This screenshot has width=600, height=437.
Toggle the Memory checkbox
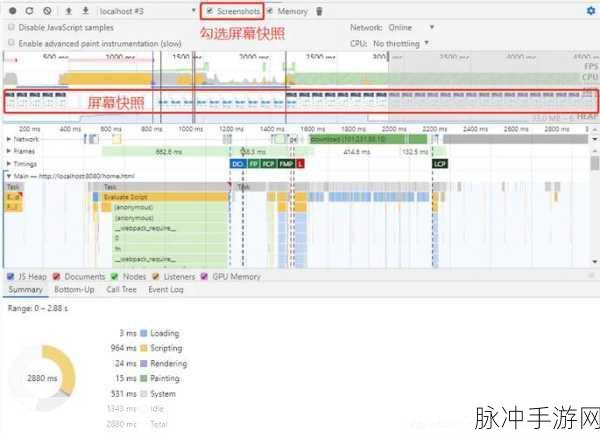[x=270, y=11]
